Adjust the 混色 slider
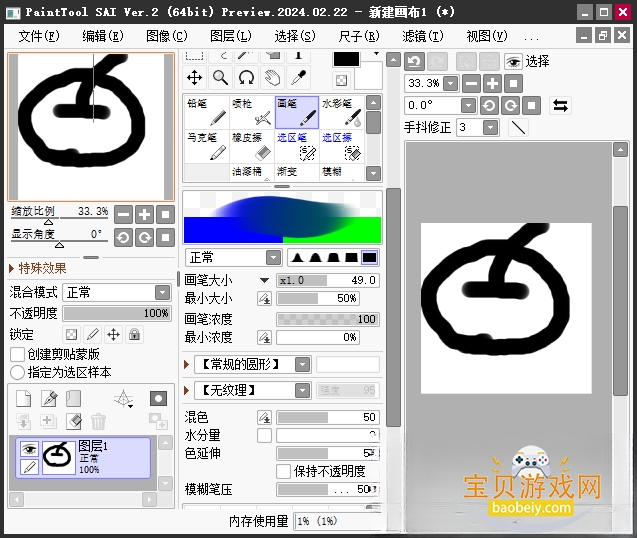637x538 pixels. pos(328,417)
